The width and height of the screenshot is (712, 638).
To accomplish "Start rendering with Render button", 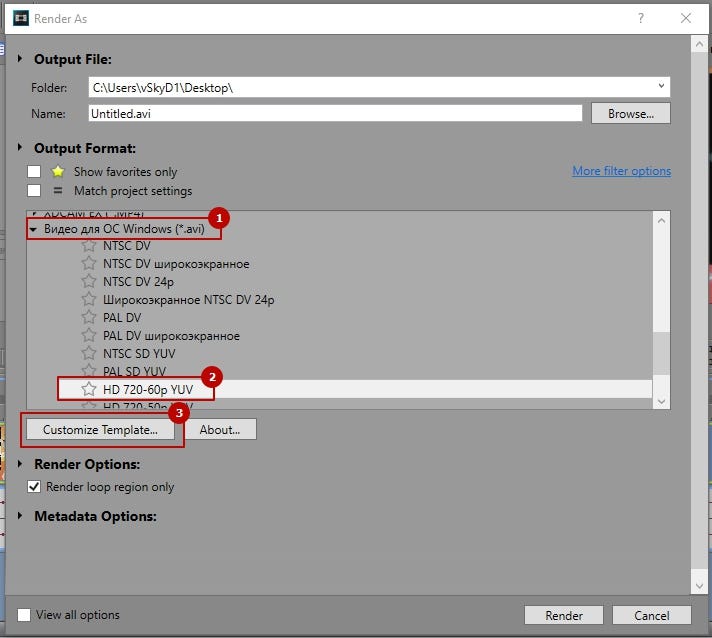I will click(564, 615).
